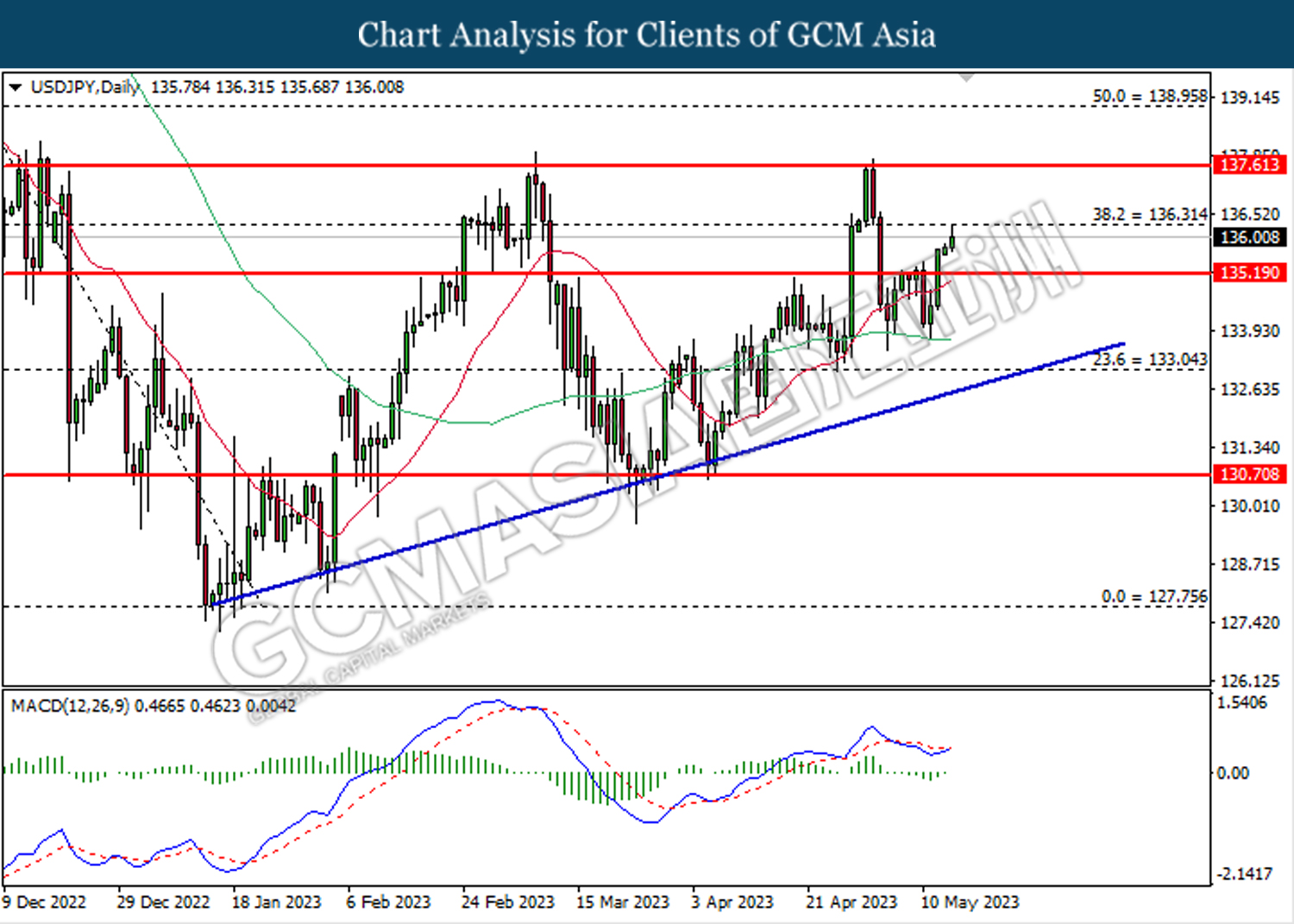Click the 10 May 2023 date label
The image size is (1294, 924).
970,902
